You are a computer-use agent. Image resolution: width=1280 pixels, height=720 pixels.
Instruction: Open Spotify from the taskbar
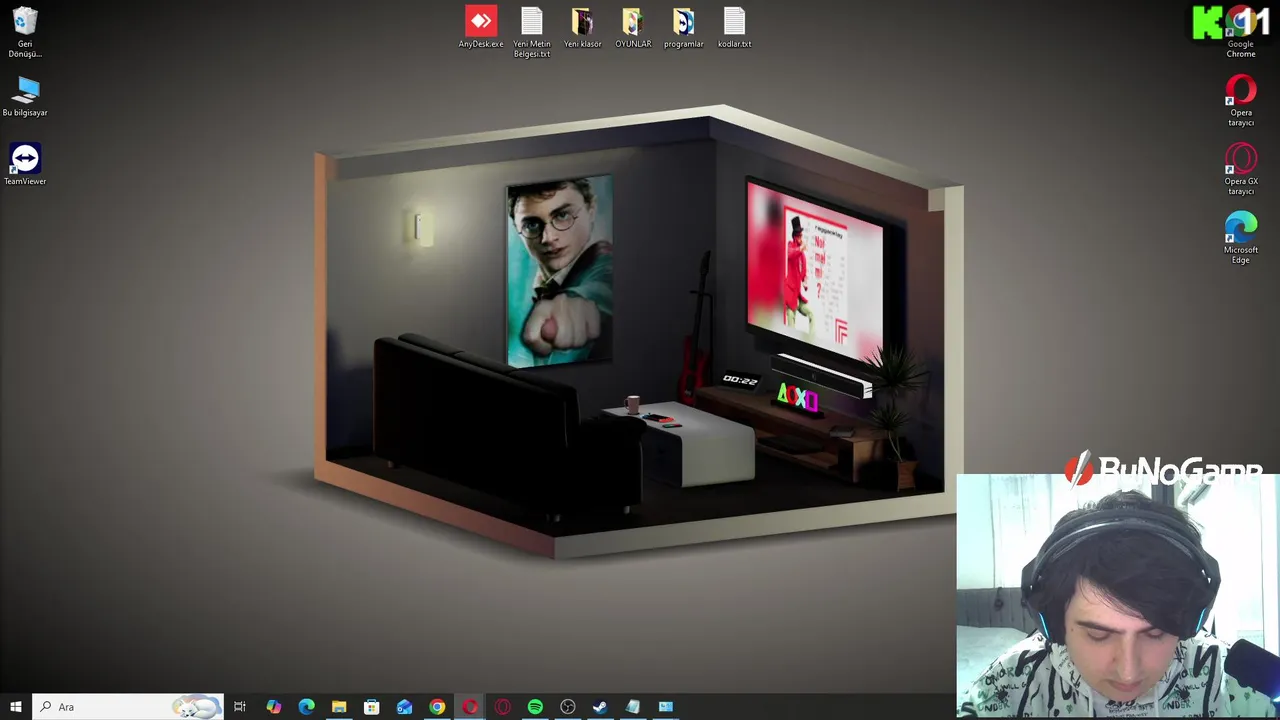(x=535, y=707)
